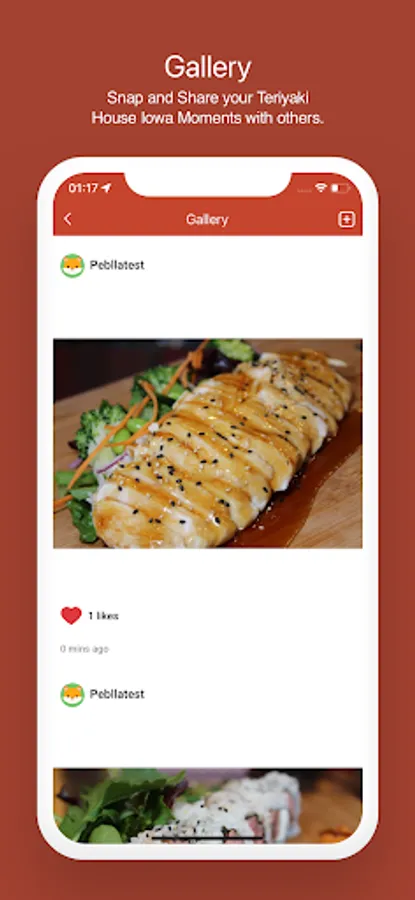The image size is (415, 900).
Task: Tap the home indicator bar at bottom
Action: point(208,838)
